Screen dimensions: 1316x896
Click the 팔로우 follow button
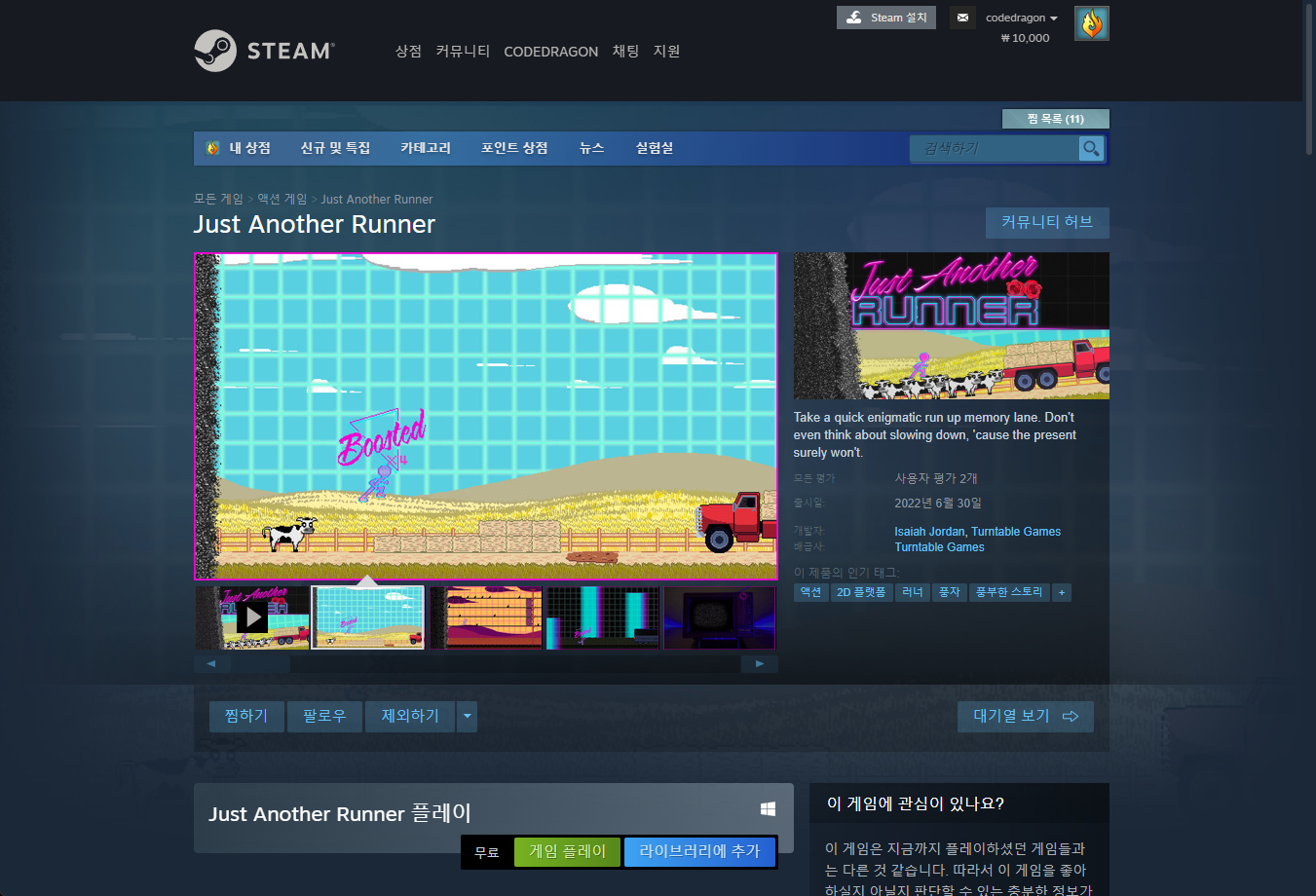click(324, 717)
